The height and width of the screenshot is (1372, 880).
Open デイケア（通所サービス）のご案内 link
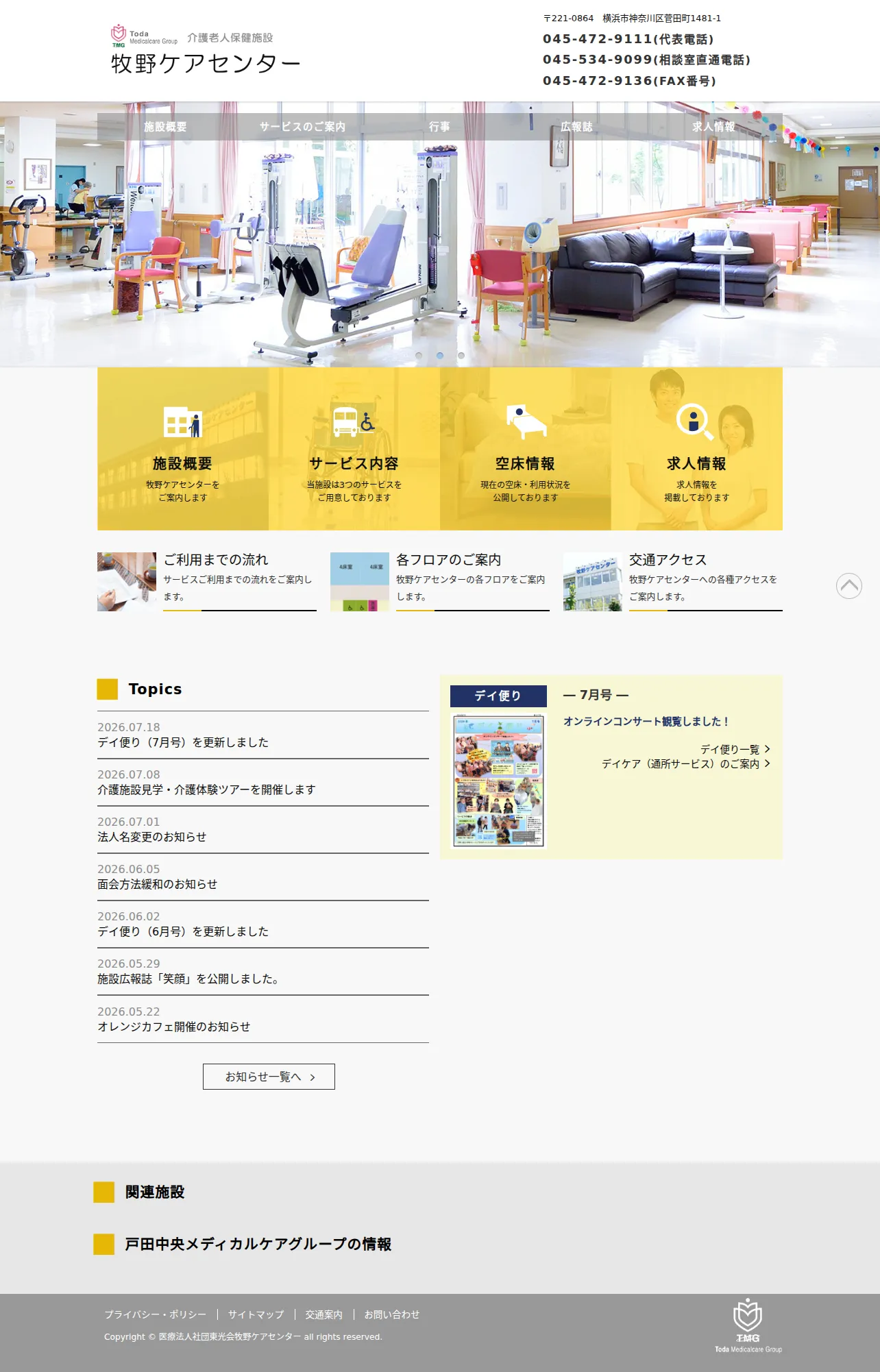tap(685, 764)
